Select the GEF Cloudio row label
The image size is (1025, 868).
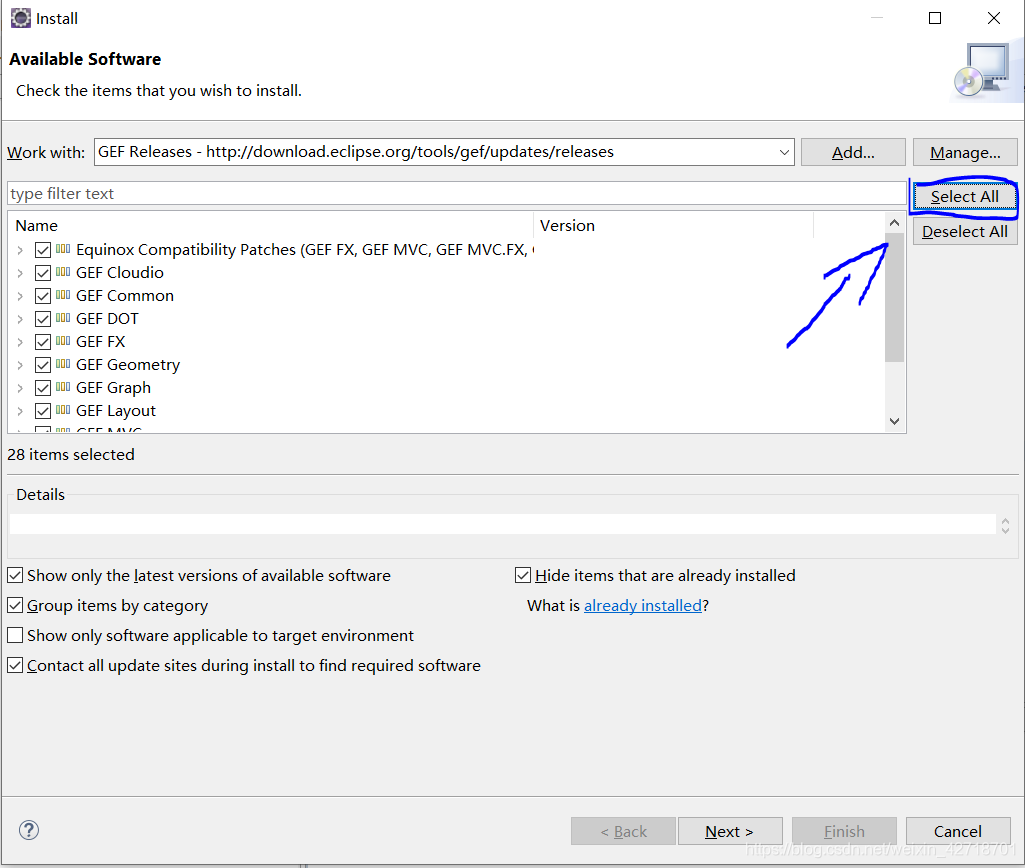pos(120,273)
